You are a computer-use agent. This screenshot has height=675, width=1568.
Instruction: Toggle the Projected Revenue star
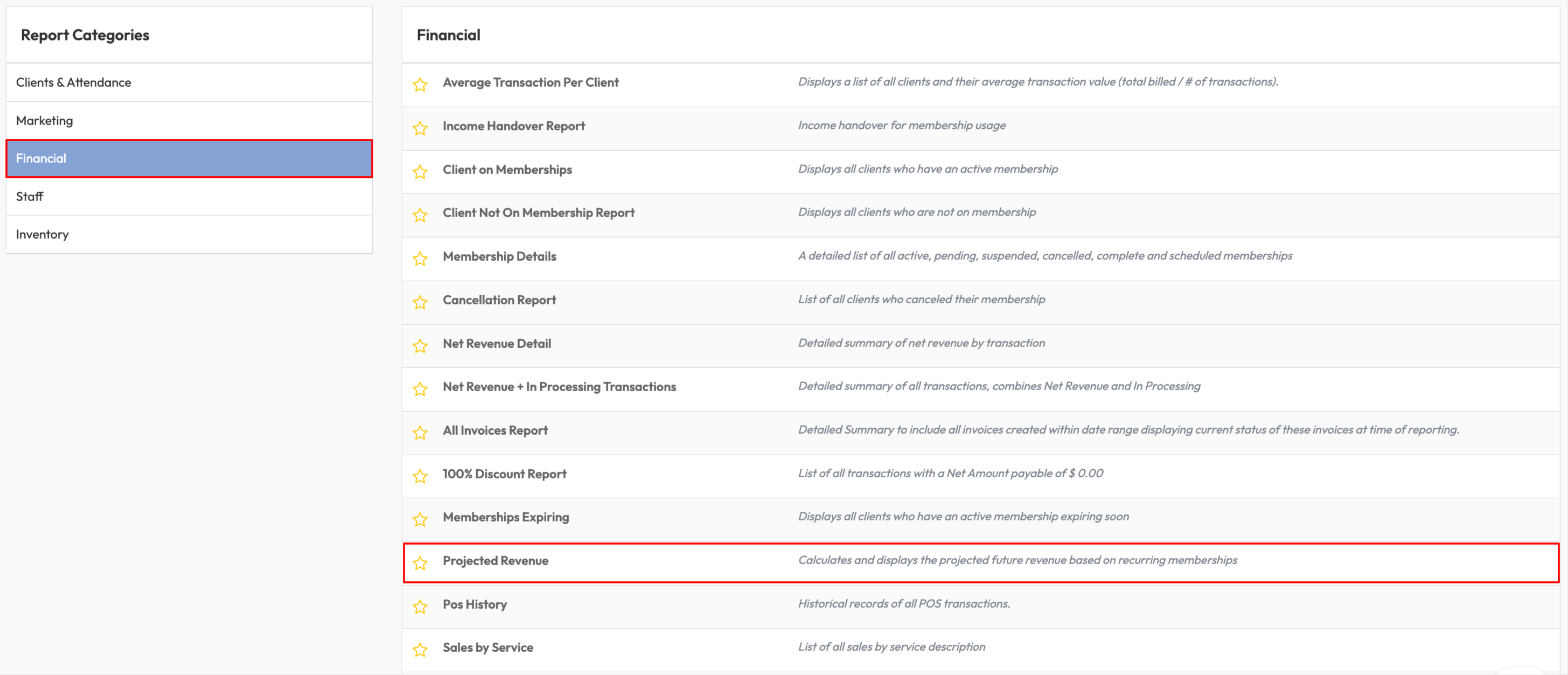420,563
